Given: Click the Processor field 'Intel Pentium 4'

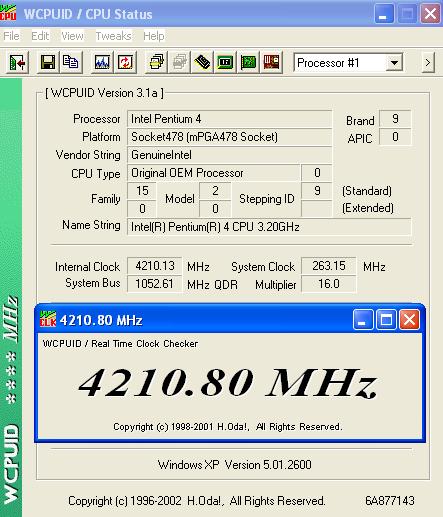Looking at the screenshot, I should (x=229, y=119).
